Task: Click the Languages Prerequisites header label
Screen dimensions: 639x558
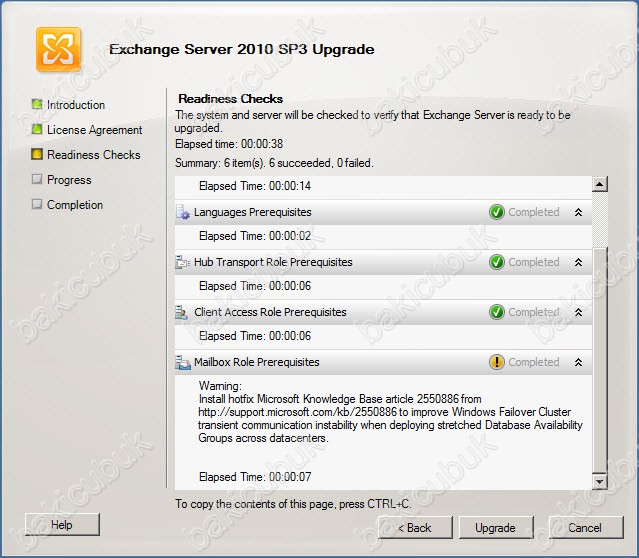Action: tap(253, 212)
